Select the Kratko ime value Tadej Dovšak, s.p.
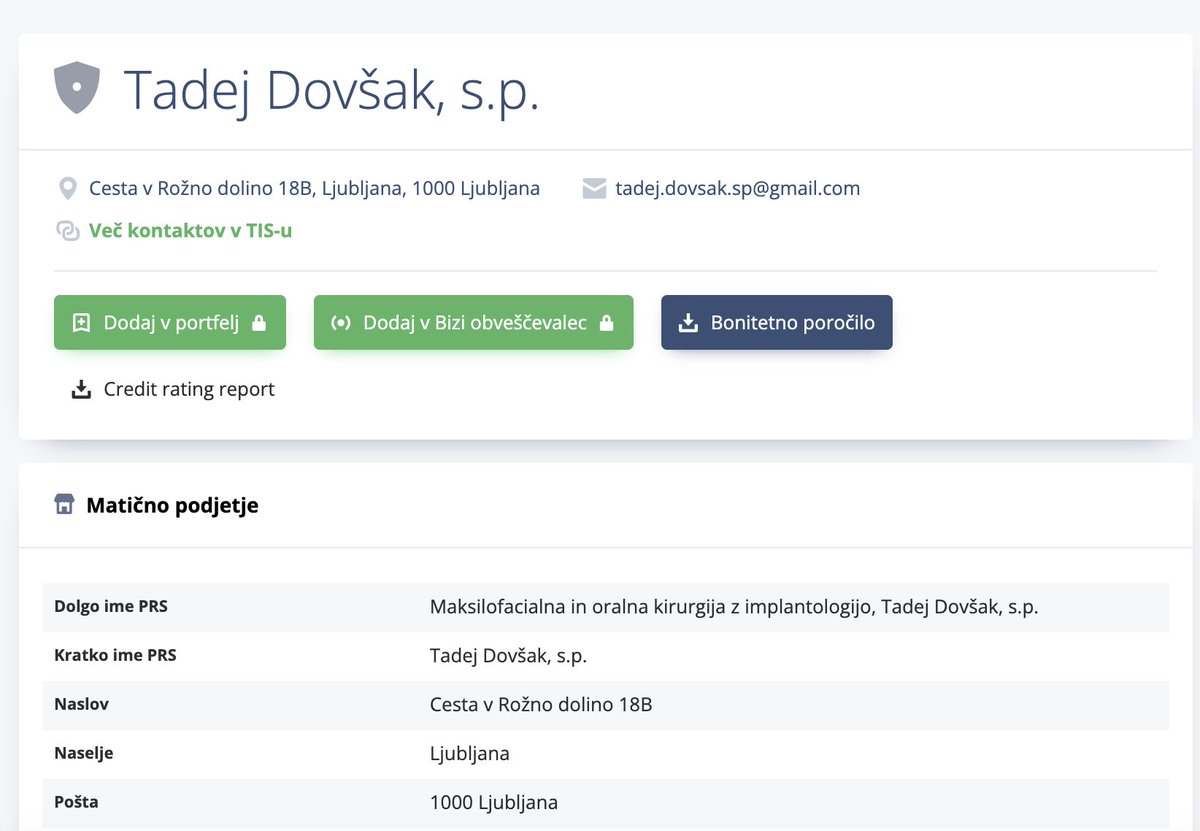Viewport: 1200px width, 831px height. [508, 656]
